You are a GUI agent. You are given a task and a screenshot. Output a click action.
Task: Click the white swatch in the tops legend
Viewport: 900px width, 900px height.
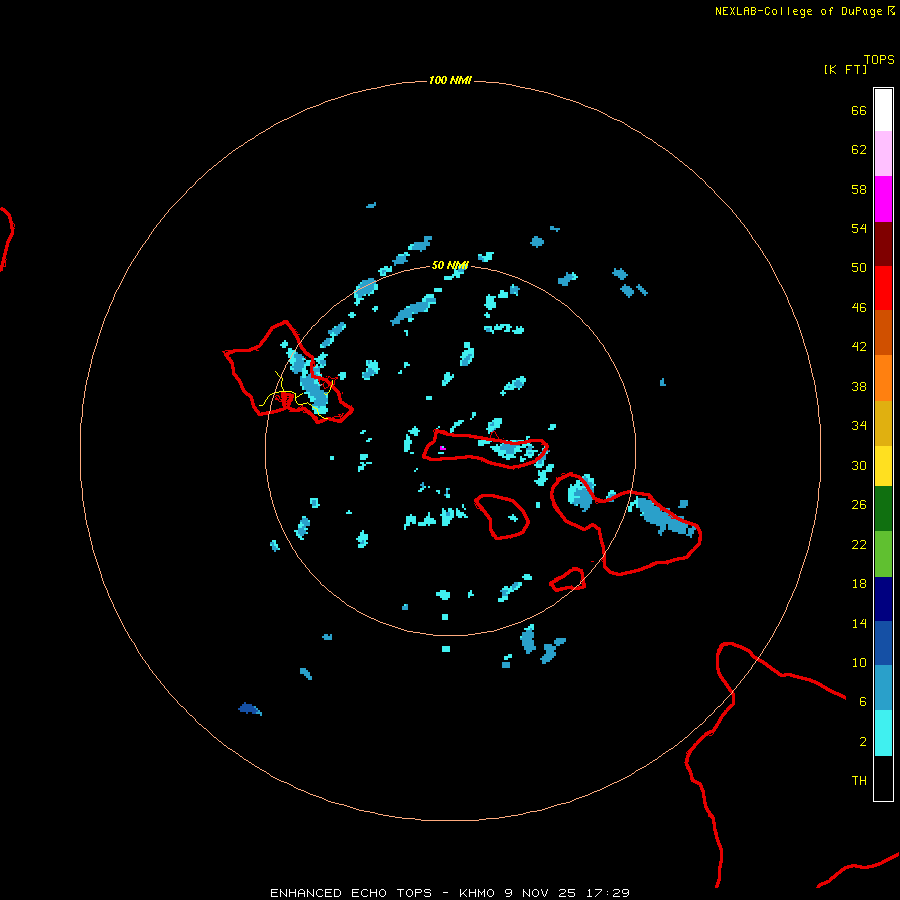883,110
